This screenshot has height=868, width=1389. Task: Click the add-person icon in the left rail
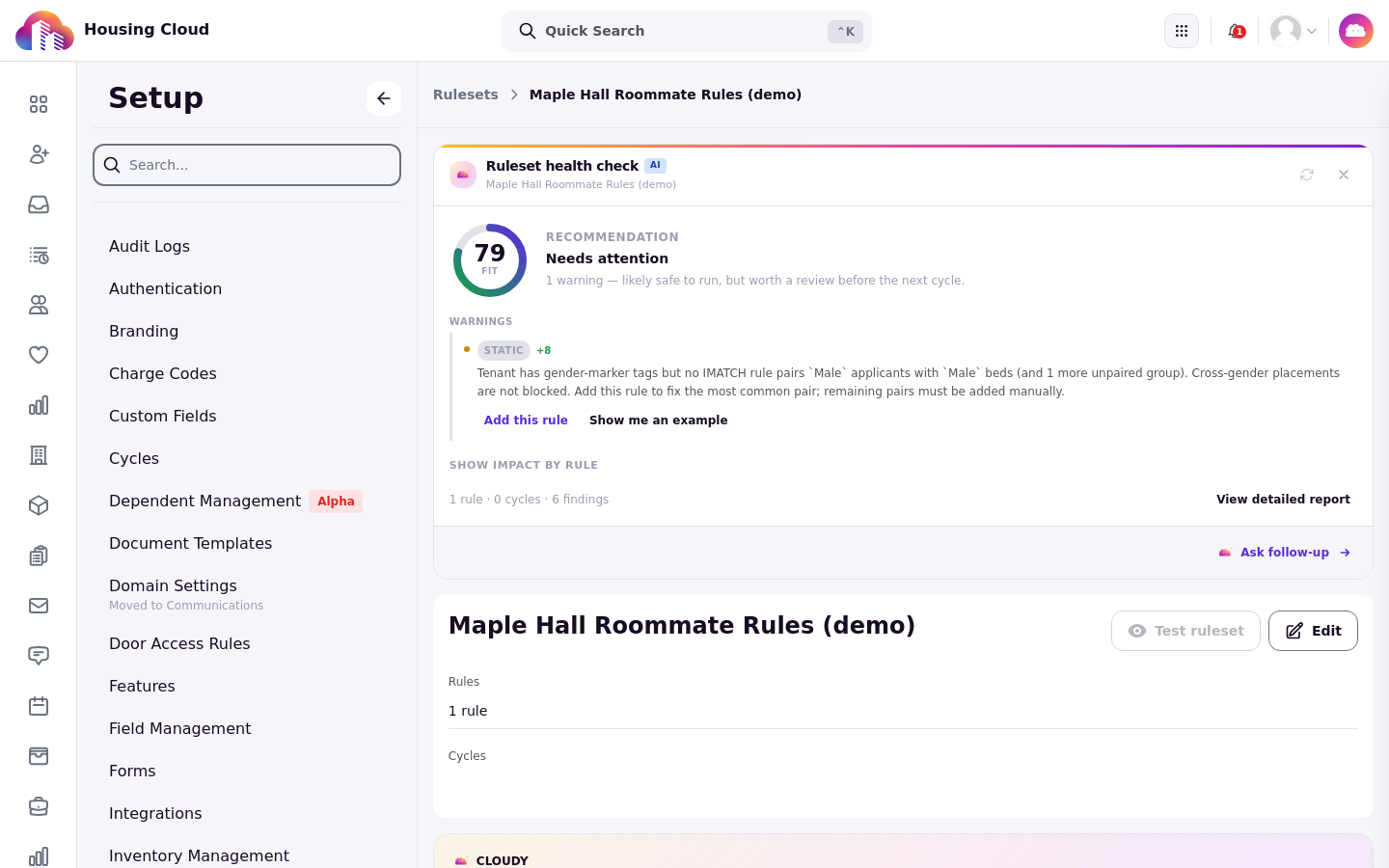39,154
